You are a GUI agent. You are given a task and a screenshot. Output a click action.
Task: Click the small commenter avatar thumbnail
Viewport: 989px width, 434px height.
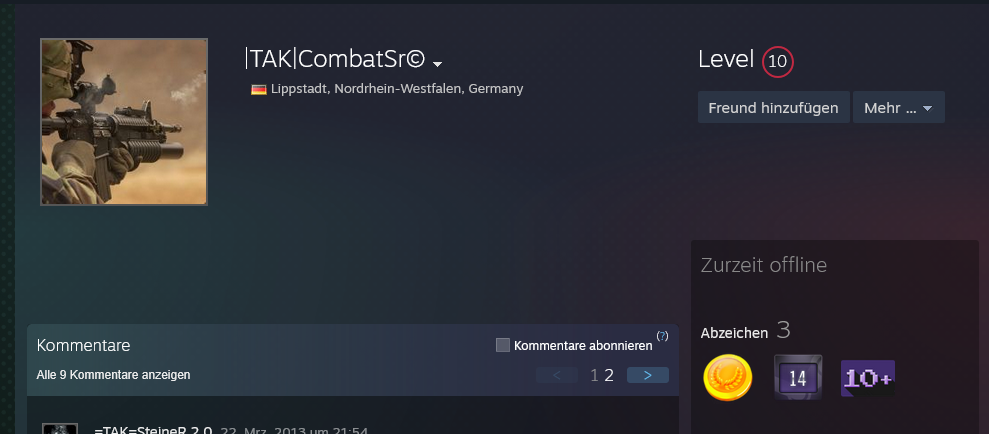click(x=60, y=429)
